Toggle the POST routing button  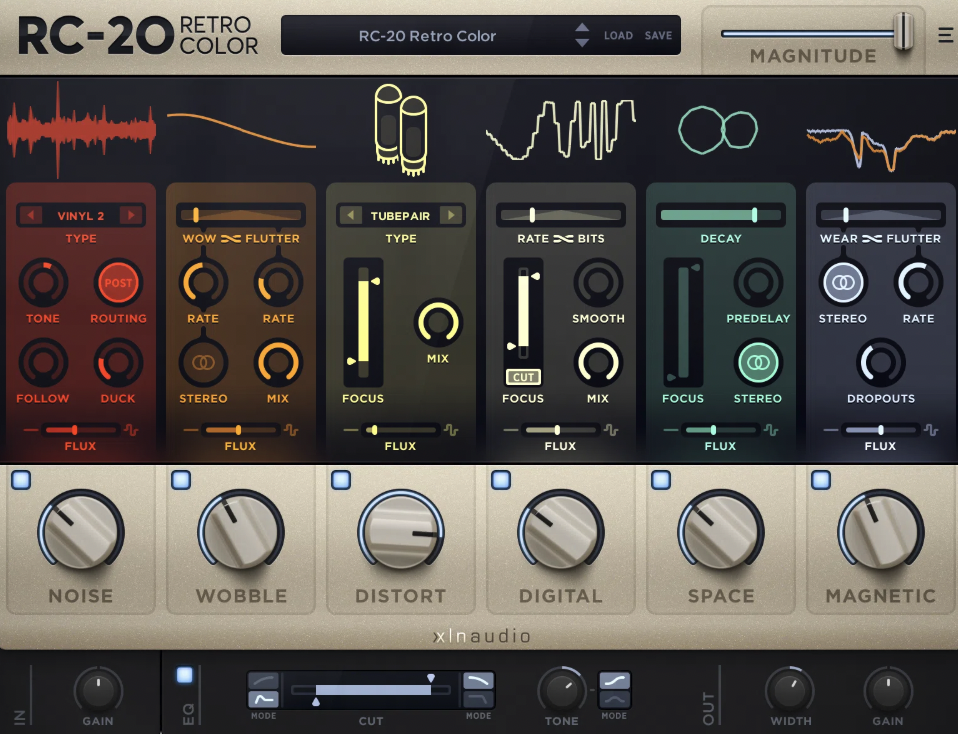(x=118, y=282)
